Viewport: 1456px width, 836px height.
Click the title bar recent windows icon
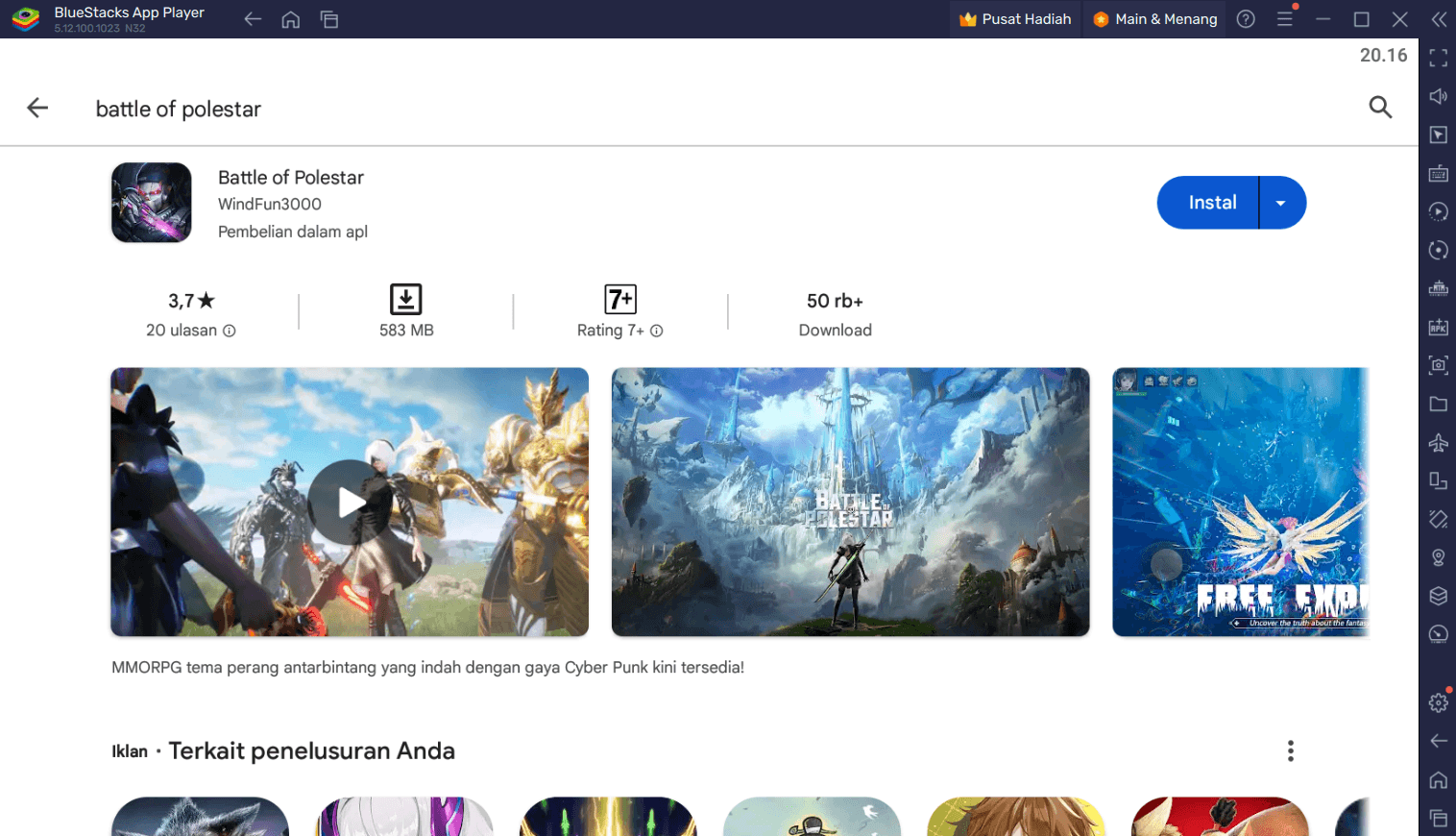329,19
